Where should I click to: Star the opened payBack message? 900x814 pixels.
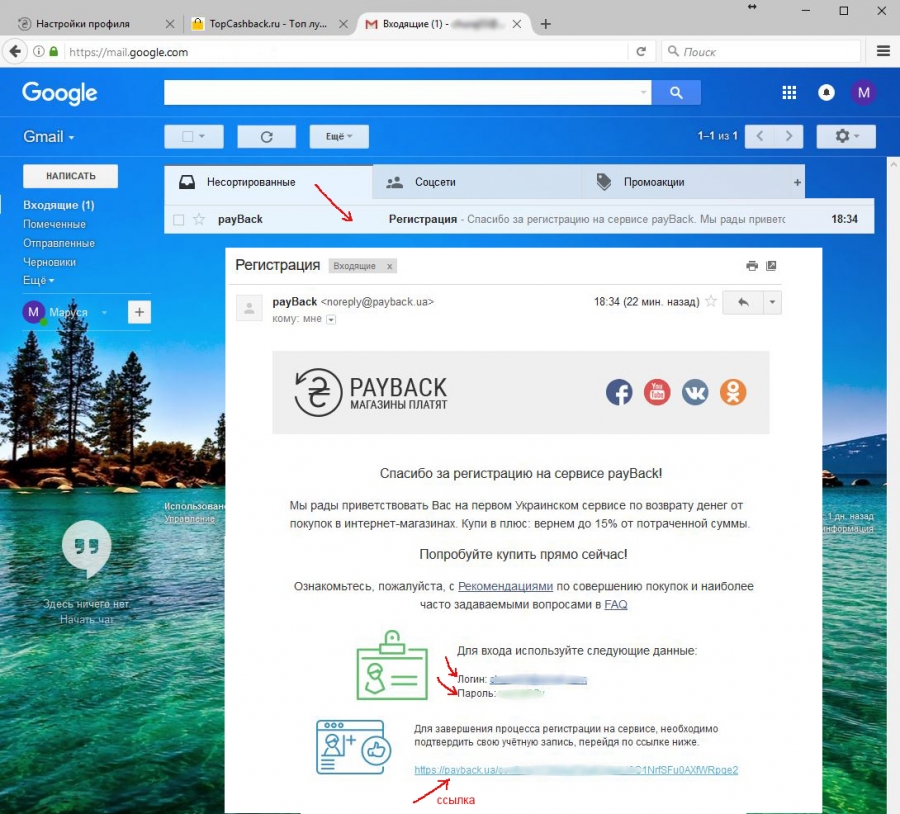click(x=711, y=301)
